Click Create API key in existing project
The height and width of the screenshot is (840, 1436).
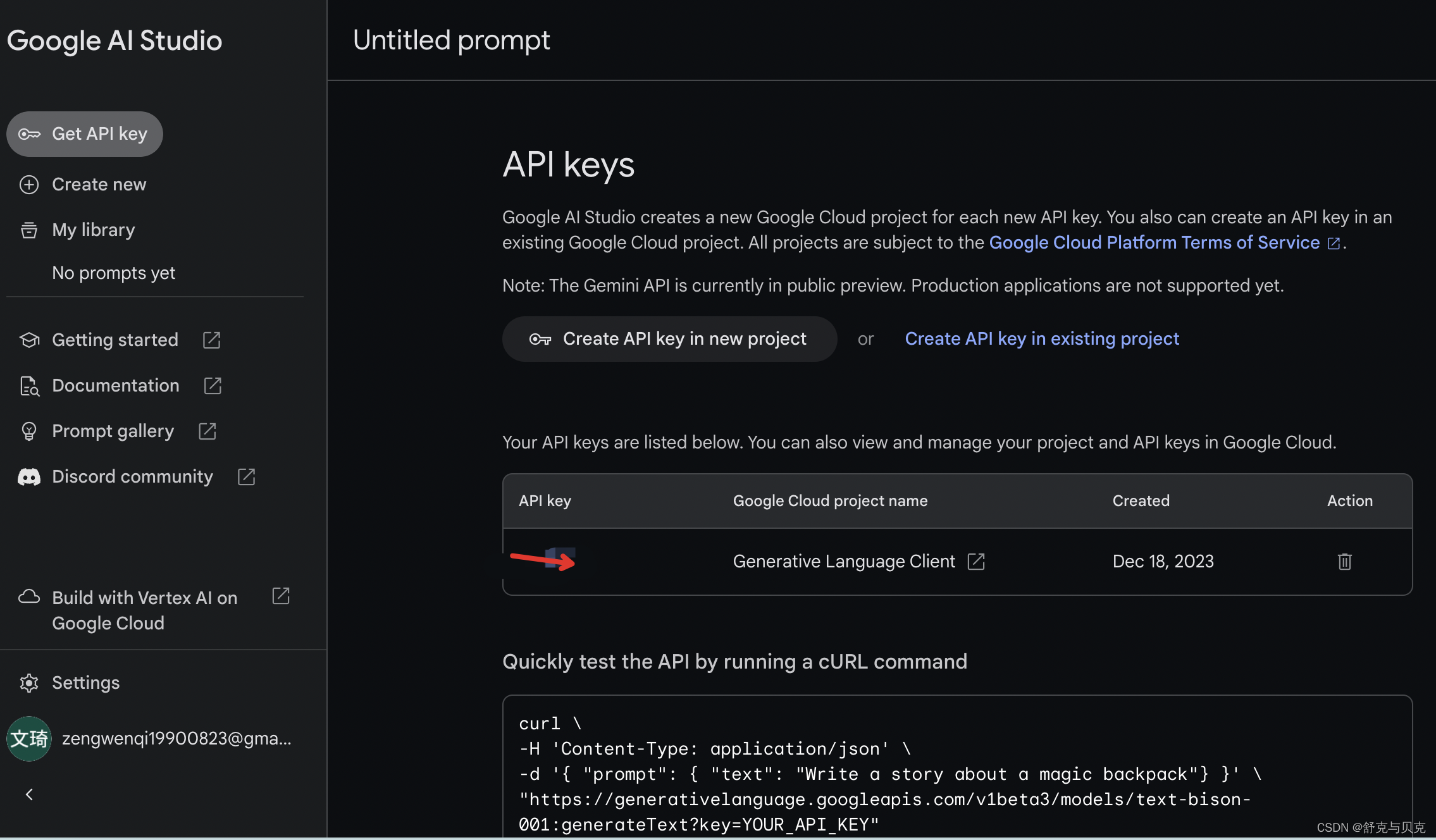click(1041, 339)
